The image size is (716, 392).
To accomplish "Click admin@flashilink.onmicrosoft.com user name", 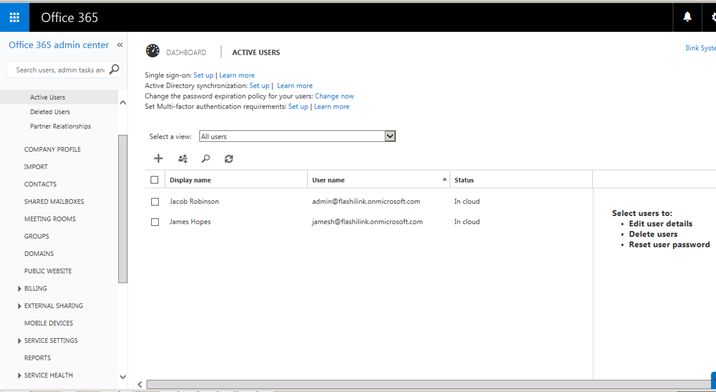I will pos(366,201).
